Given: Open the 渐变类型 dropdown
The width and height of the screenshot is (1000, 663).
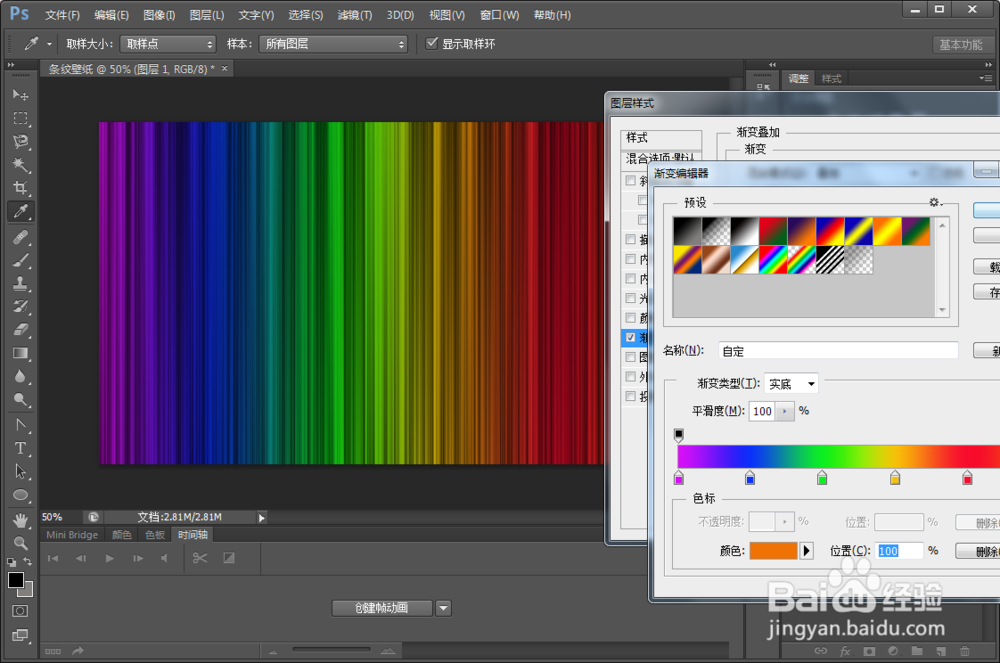Looking at the screenshot, I should point(791,384).
